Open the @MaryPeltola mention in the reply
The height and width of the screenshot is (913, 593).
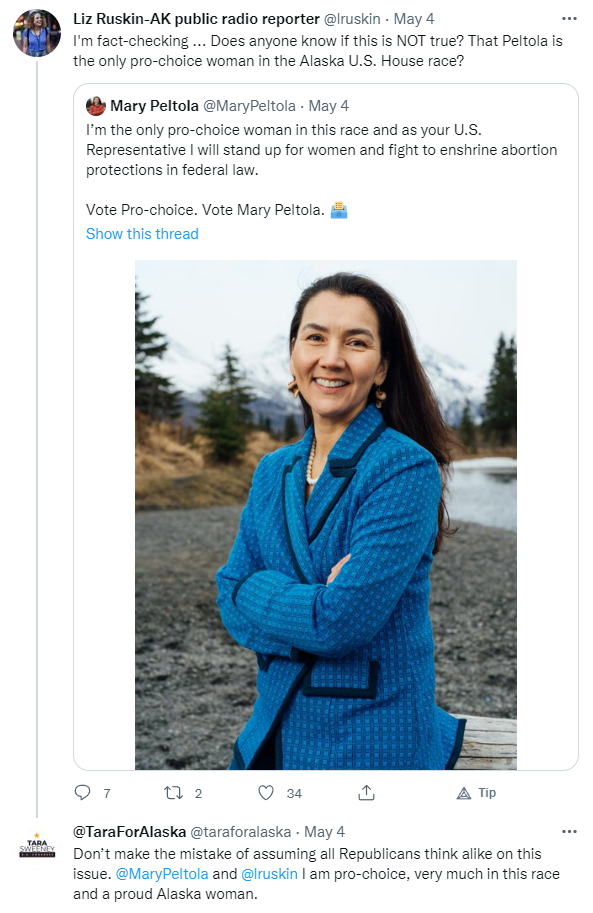pyautogui.click(x=162, y=874)
